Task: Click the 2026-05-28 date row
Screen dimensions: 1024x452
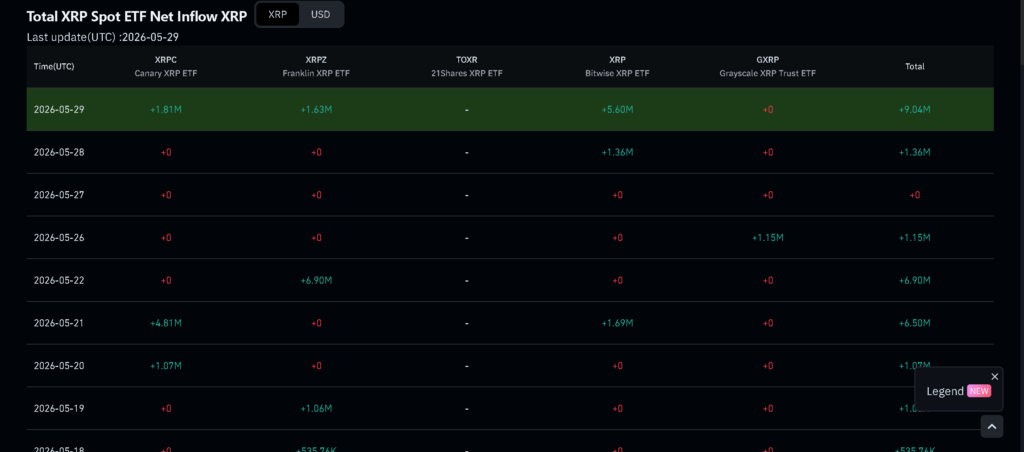Action: [x=510, y=152]
